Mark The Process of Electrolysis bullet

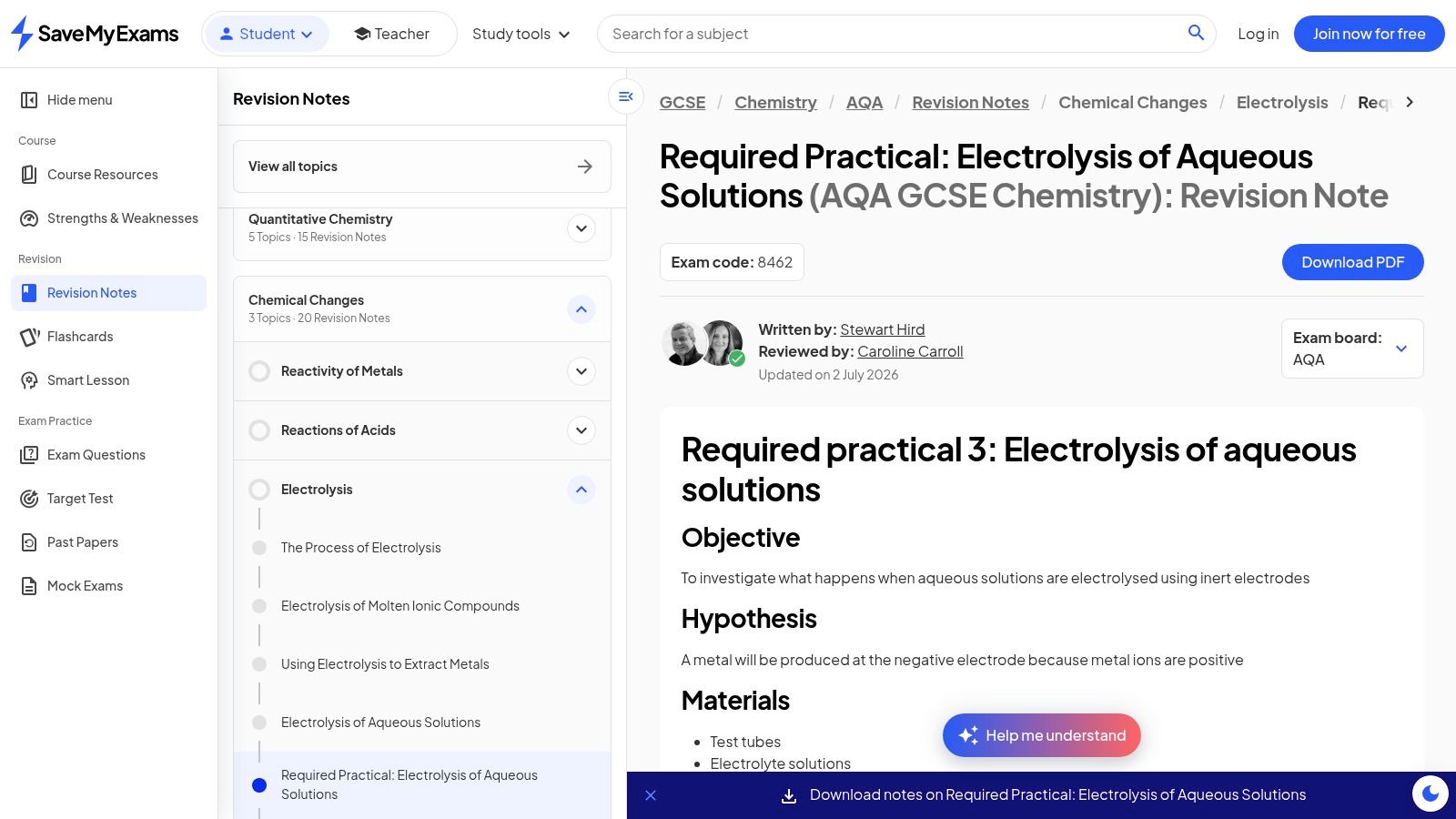(259, 548)
